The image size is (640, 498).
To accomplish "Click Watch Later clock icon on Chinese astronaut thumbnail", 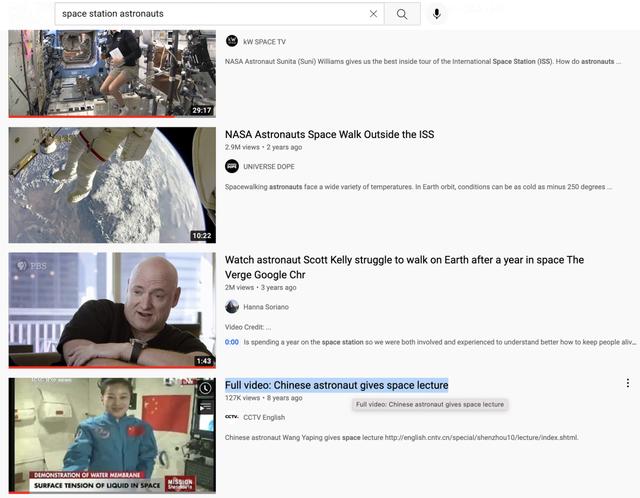I will tap(205, 388).
